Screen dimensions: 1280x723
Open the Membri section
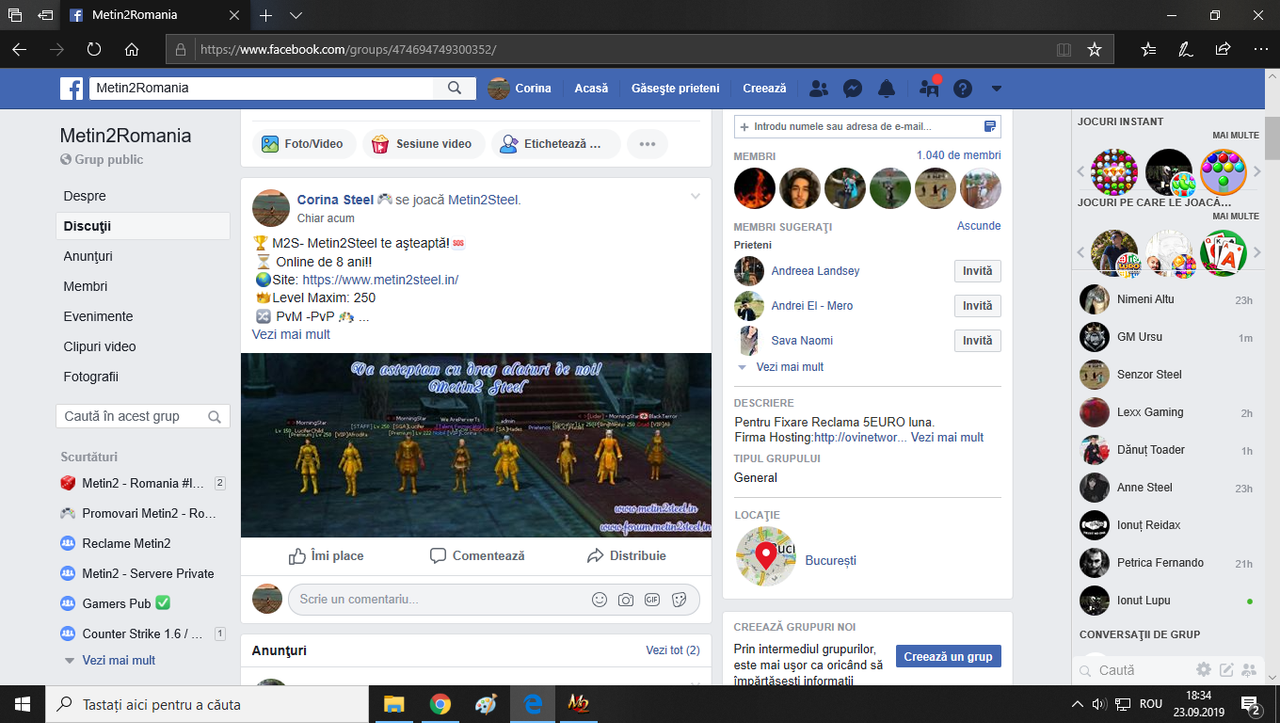point(85,286)
